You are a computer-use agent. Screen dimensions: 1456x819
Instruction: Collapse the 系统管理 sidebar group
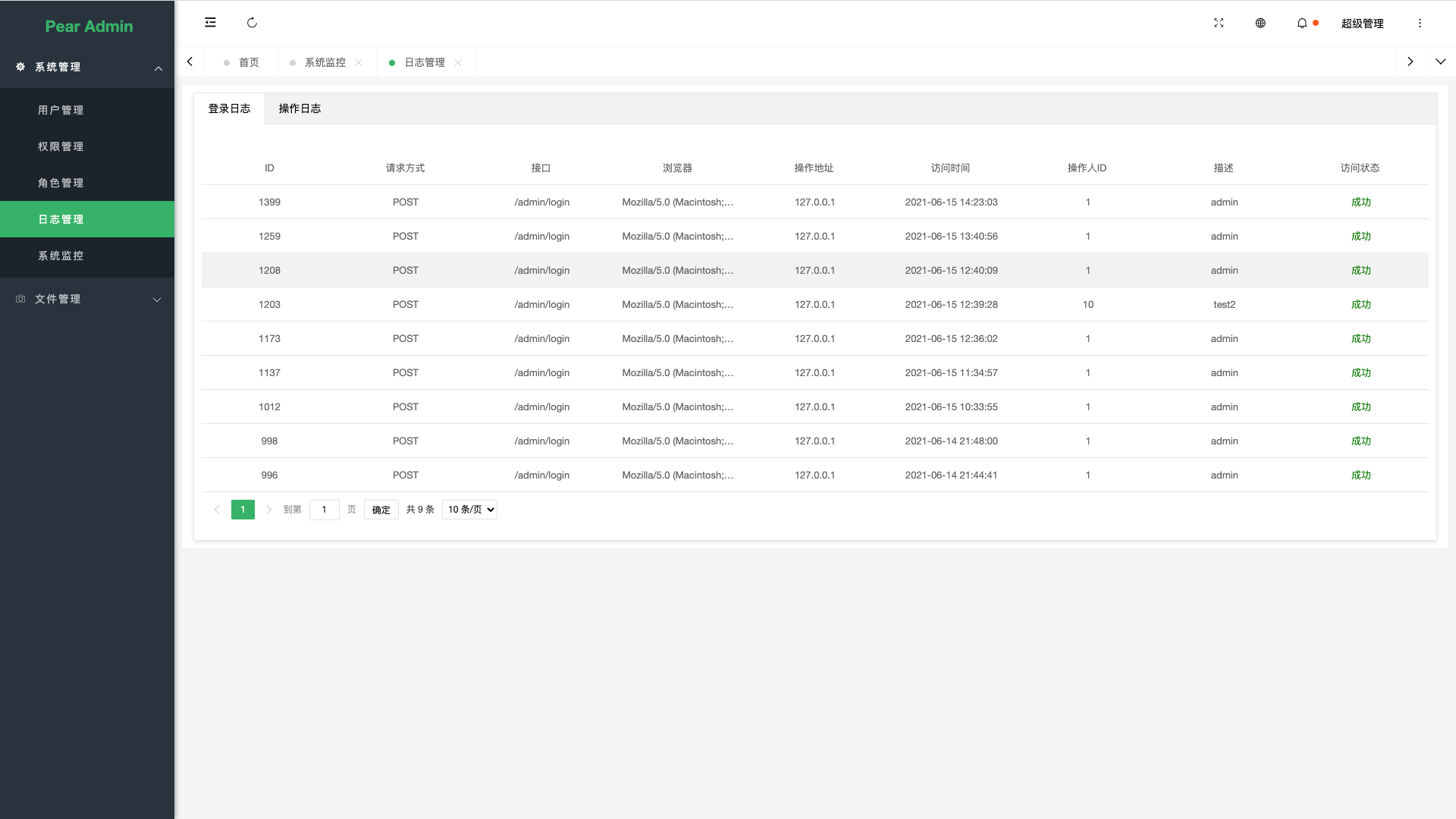[87, 67]
